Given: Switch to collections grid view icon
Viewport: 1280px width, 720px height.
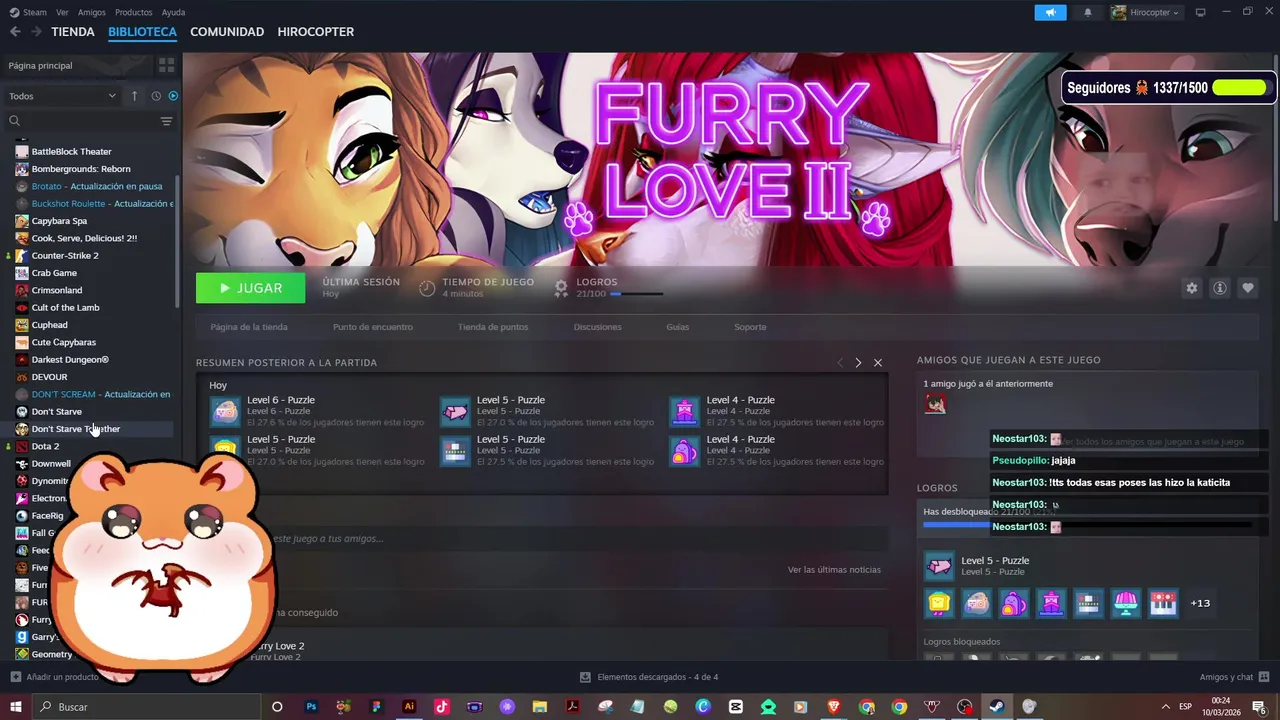Looking at the screenshot, I should point(166,65).
